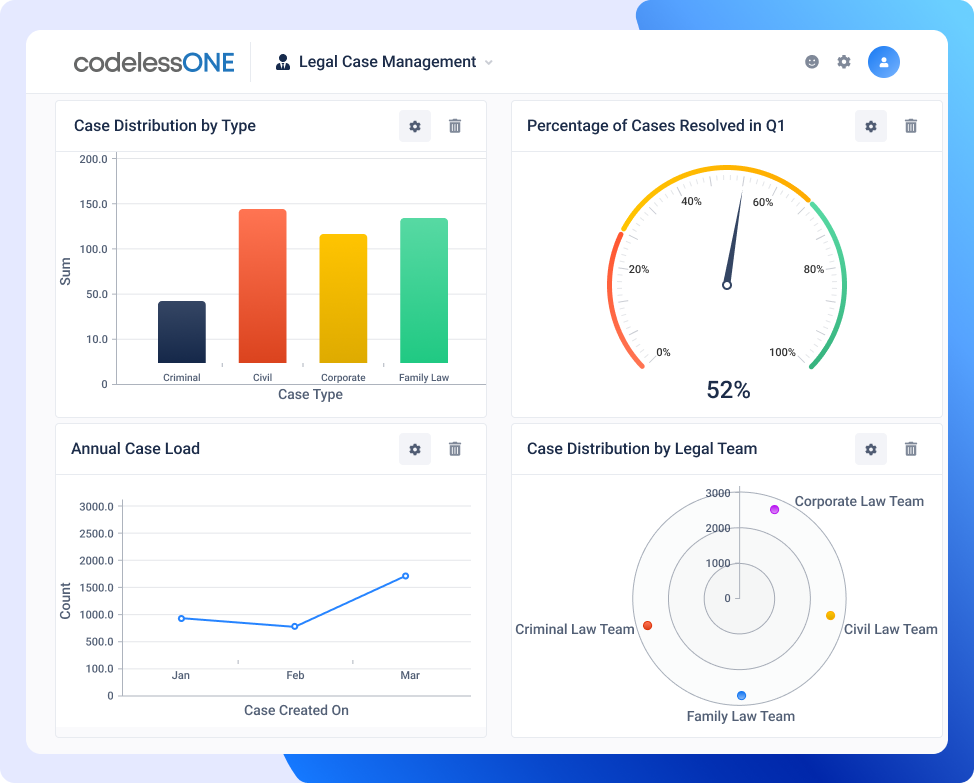Select the Corporate Law Team data point
This screenshot has width=974, height=783.
coord(774,510)
